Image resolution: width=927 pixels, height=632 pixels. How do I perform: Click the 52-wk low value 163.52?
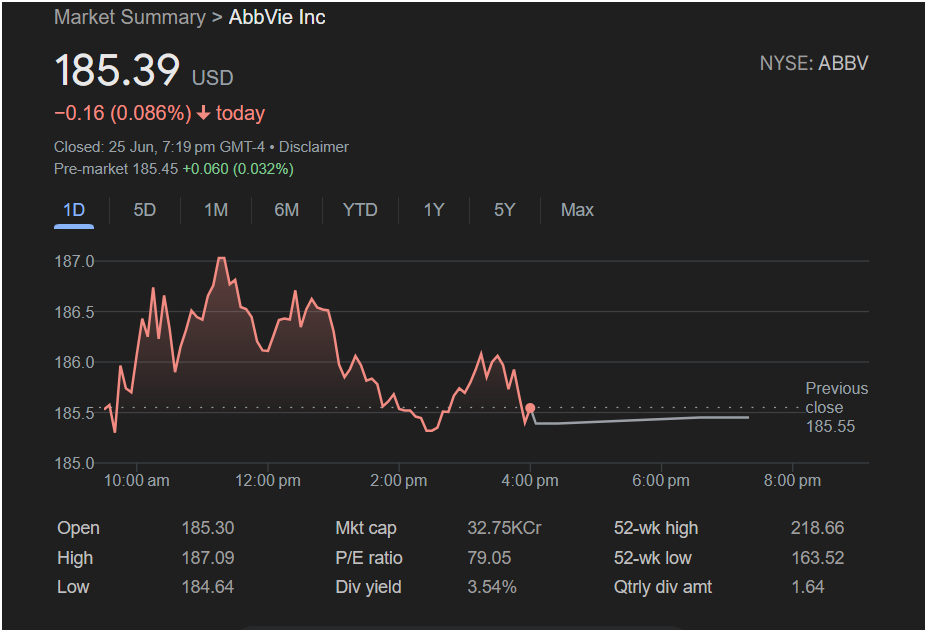pyautogui.click(x=818, y=558)
